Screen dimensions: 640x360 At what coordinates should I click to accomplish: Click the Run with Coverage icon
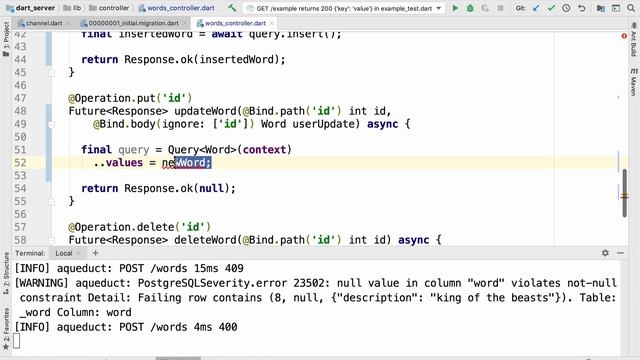tap(485, 8)
